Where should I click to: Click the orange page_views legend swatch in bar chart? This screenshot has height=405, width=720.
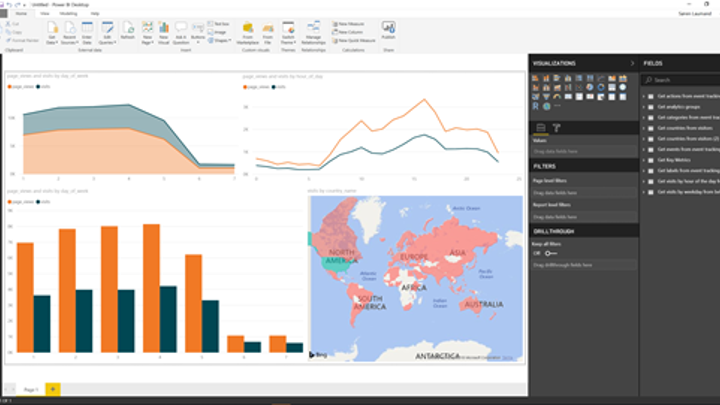[10, 200]
